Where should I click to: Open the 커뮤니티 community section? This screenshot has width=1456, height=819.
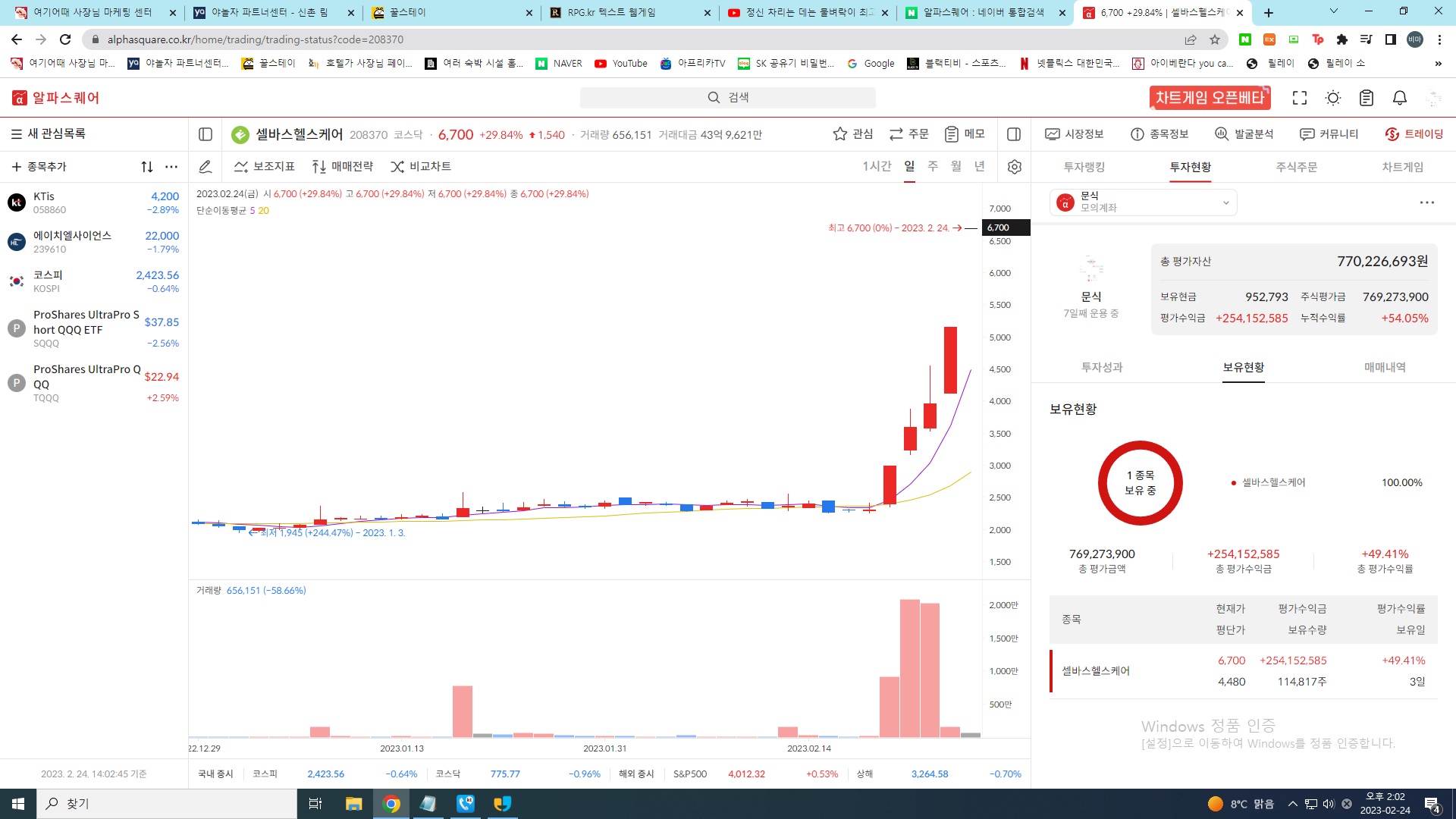click(x=1329, y=134)
